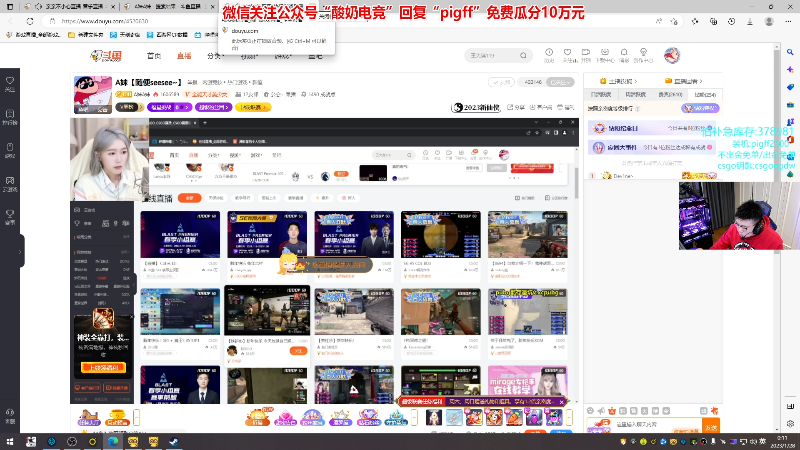Viewport: 800px width, 450px height.
Task: Click the purple button in ranking panel
Action: click(700, 108)
